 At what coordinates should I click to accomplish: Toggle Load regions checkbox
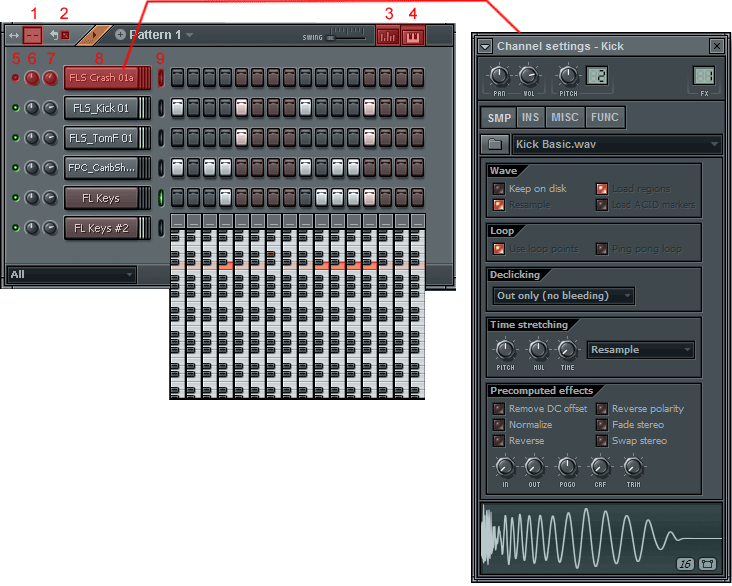coord(602,189)
